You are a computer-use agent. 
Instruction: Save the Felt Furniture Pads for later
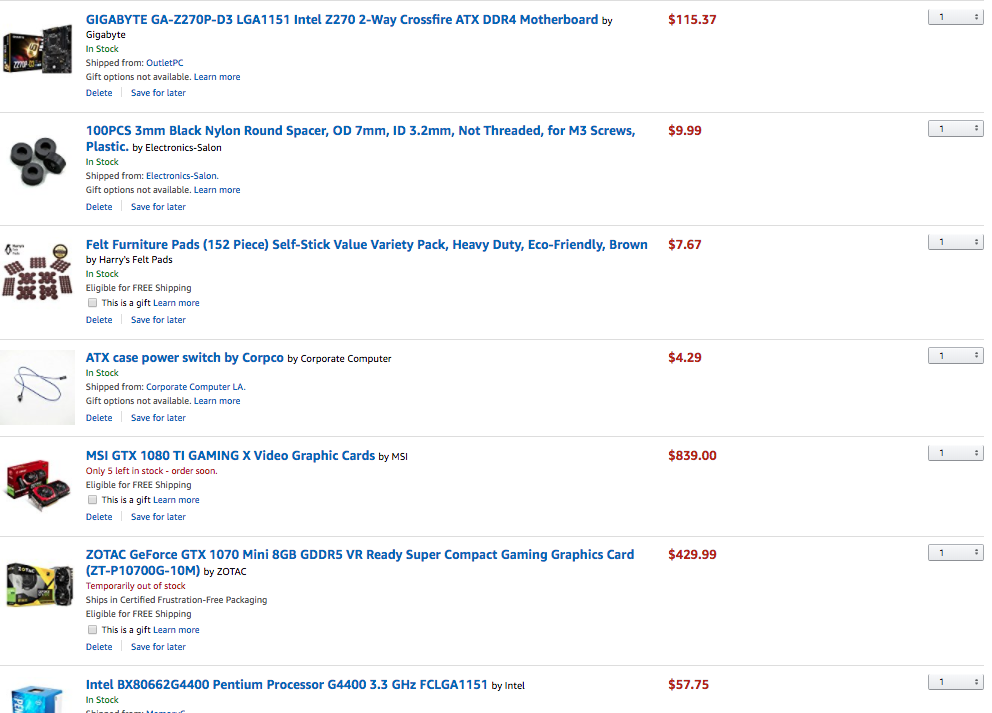(x=158, y=320)
